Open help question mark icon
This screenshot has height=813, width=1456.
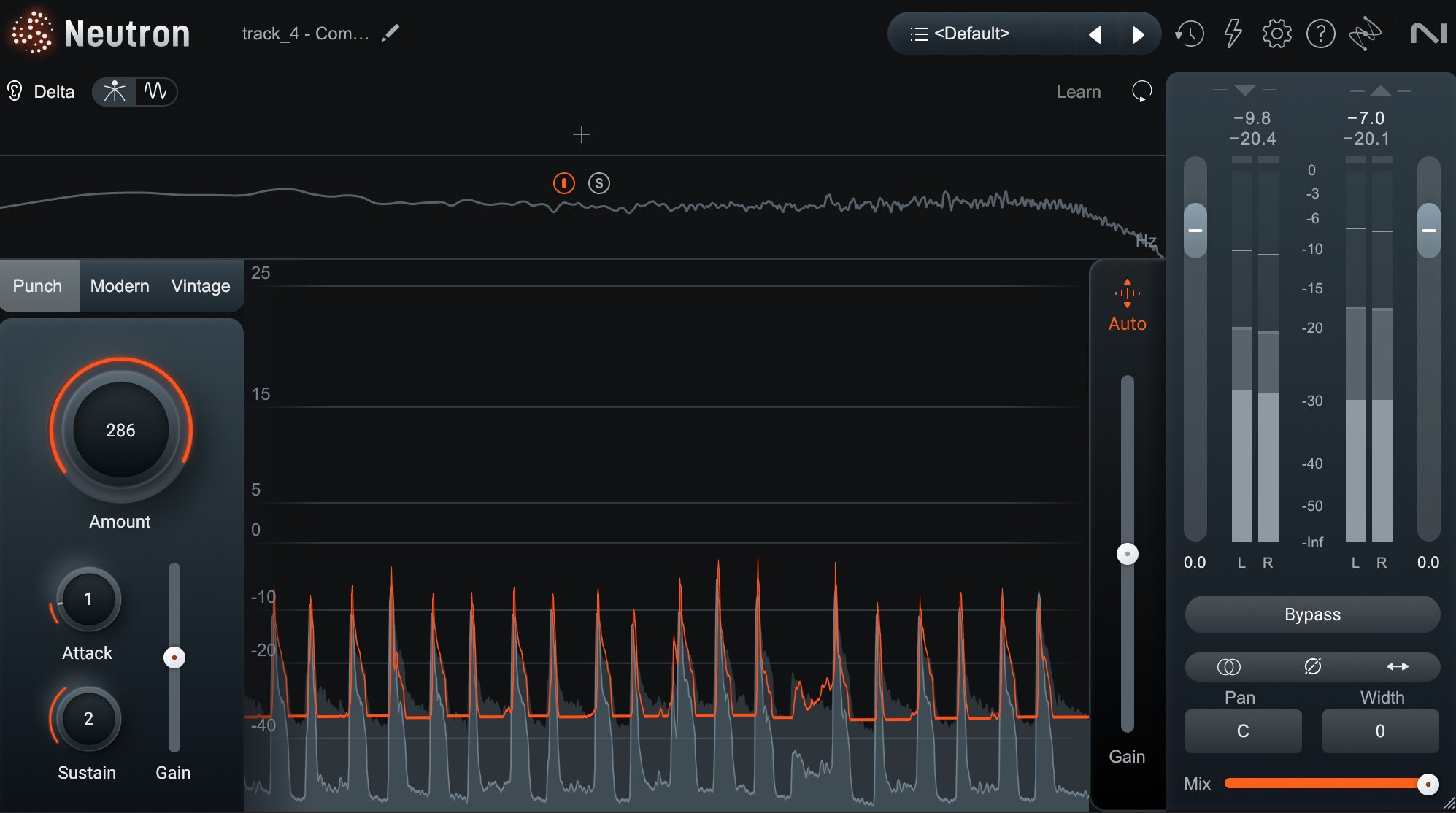tap(1320, 34)
